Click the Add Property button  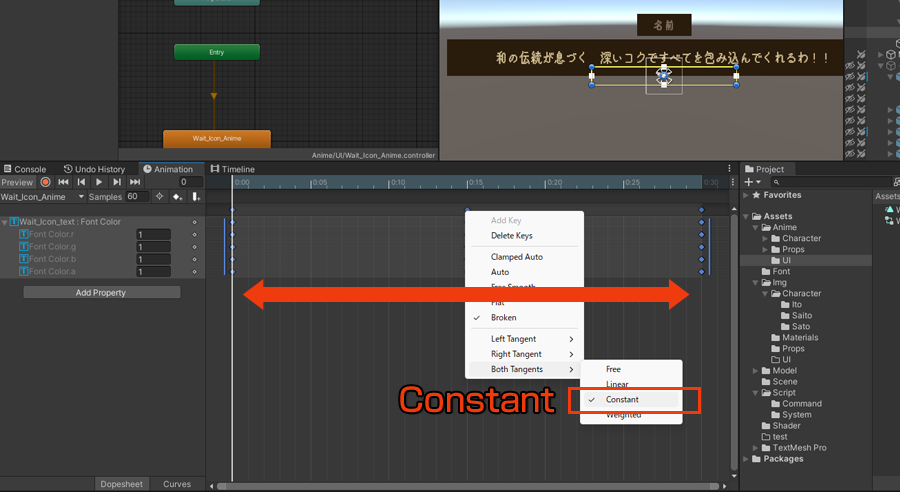point(102,292)
